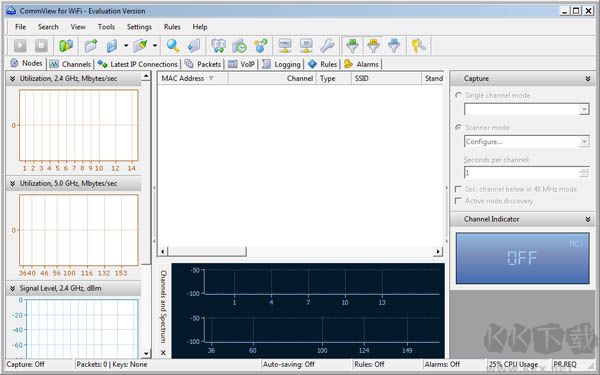
Task: Click the Stop Capture square icon
Action: point(41,46)
